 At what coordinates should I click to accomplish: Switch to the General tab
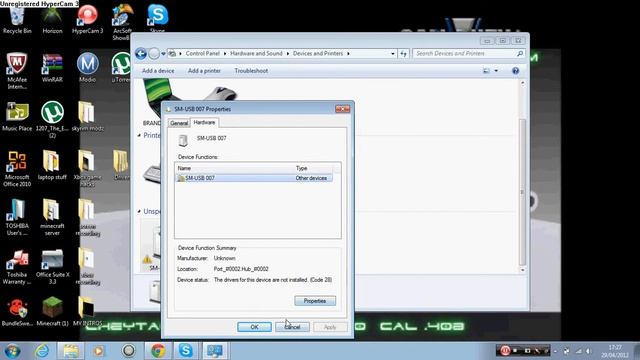click(x=179, y=123)
